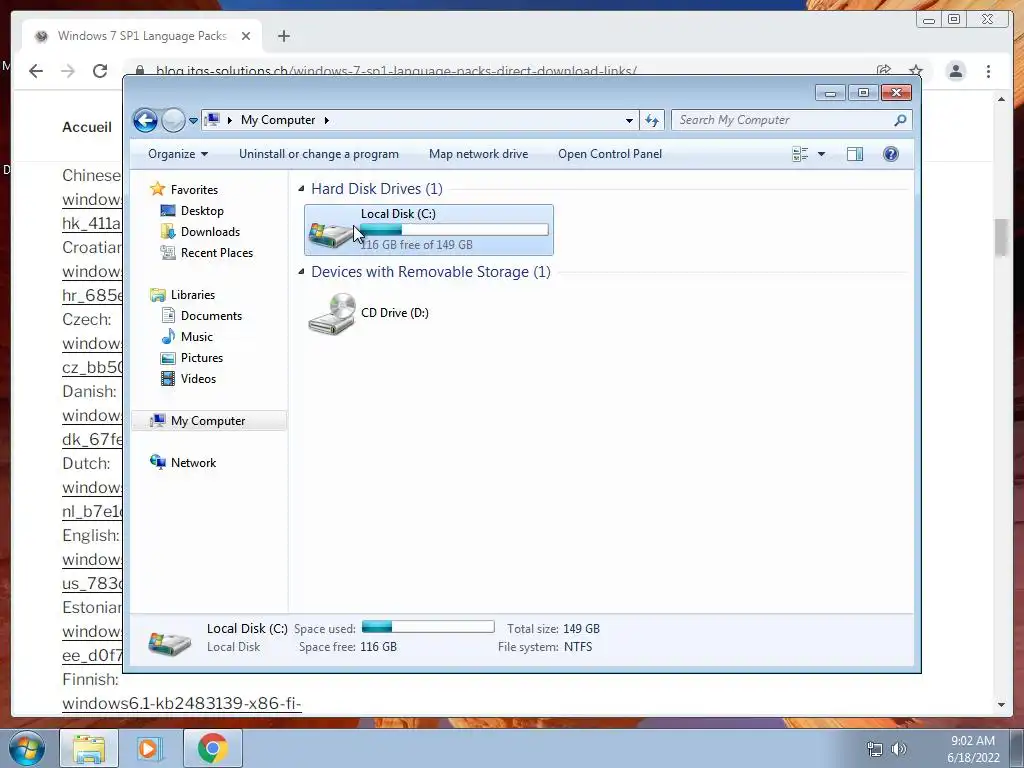The height and width of the screenshot is (768, 1024).
Task: Click the search magnifier icon
Action: point(901,120)
